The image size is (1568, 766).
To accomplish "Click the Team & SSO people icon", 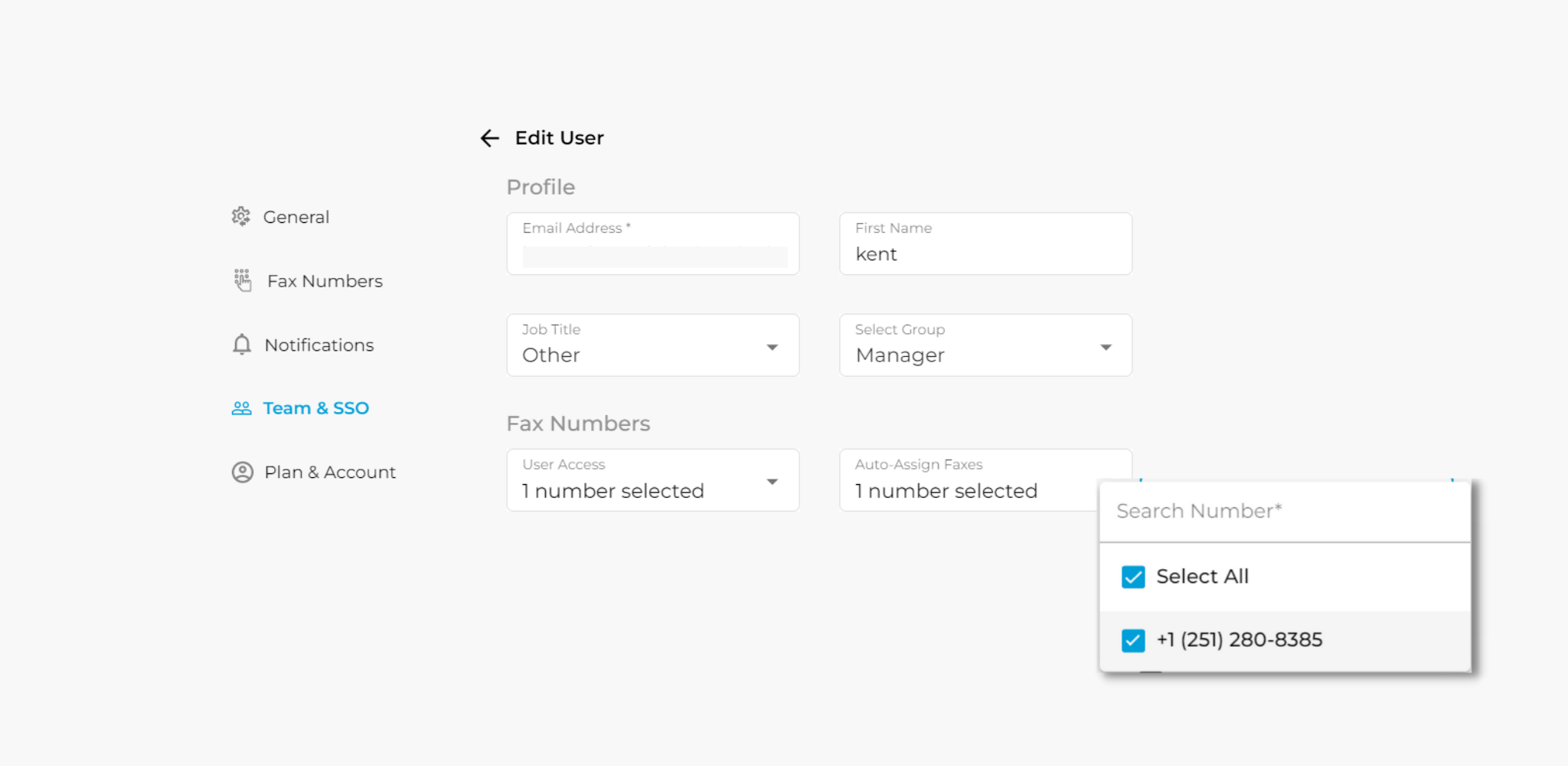I will click(242, 408).
